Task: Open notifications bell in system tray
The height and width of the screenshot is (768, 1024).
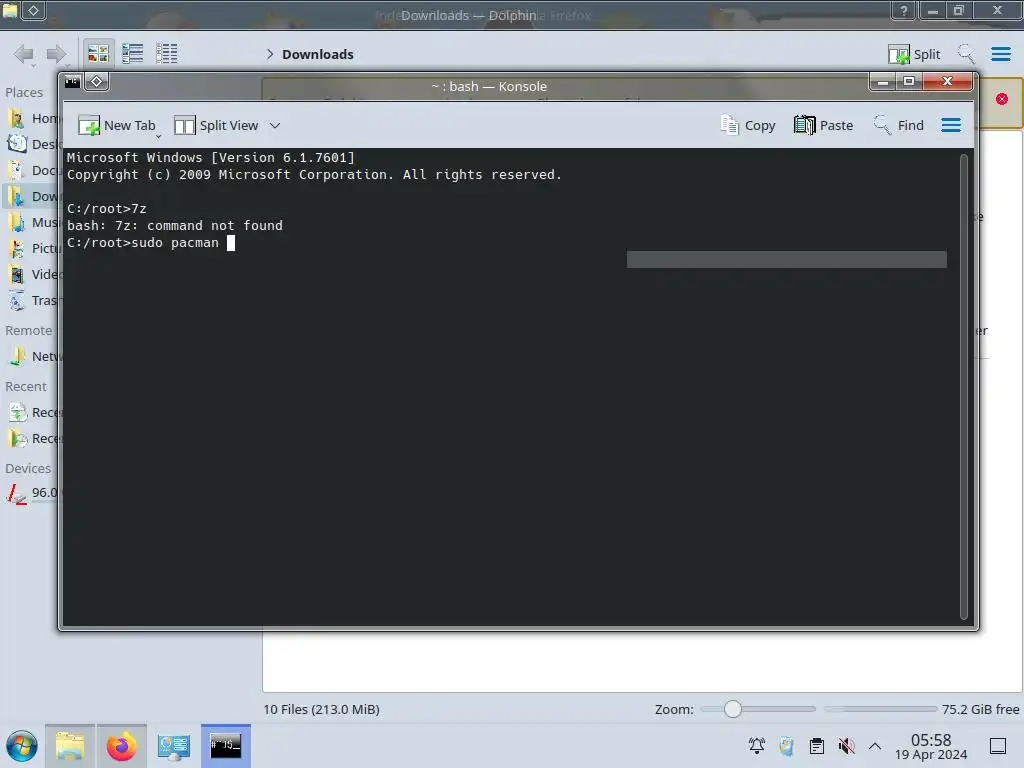Action: point(757,746)
